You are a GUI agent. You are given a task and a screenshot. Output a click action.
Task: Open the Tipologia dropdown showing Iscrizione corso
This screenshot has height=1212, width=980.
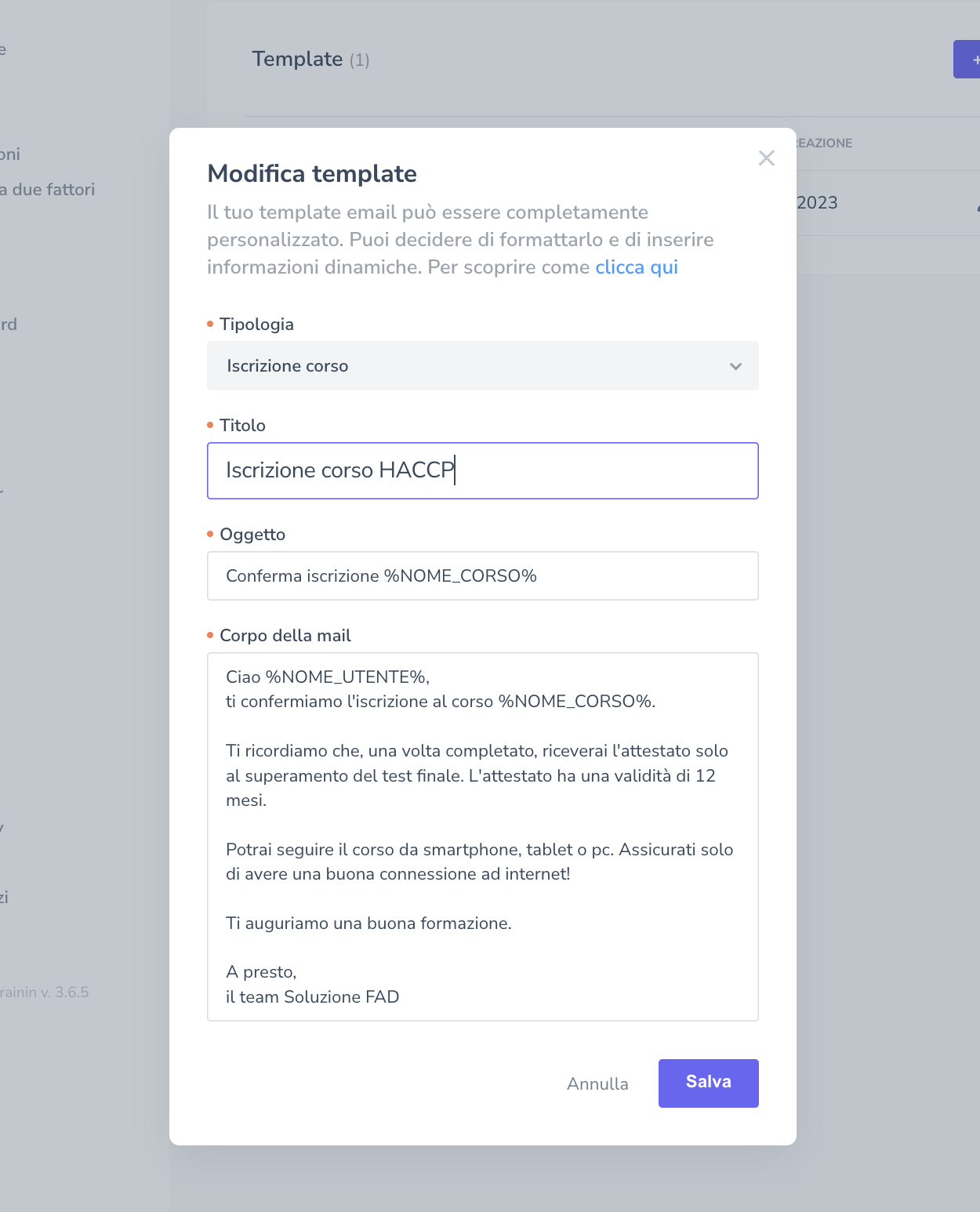(x=481, y=366)
